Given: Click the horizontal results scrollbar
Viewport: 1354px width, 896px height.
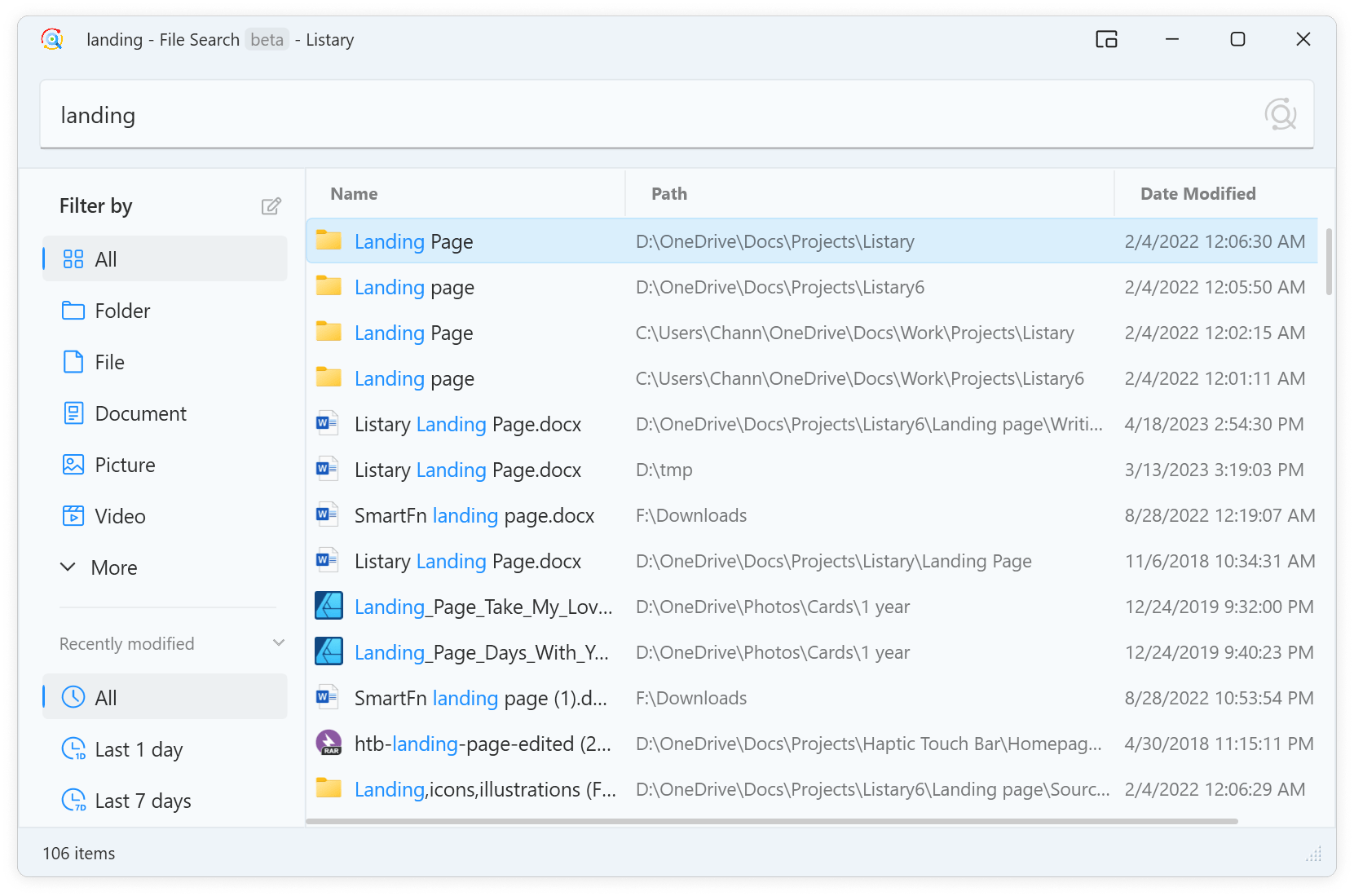Looking at the screenshot, I should pos(772,821).
